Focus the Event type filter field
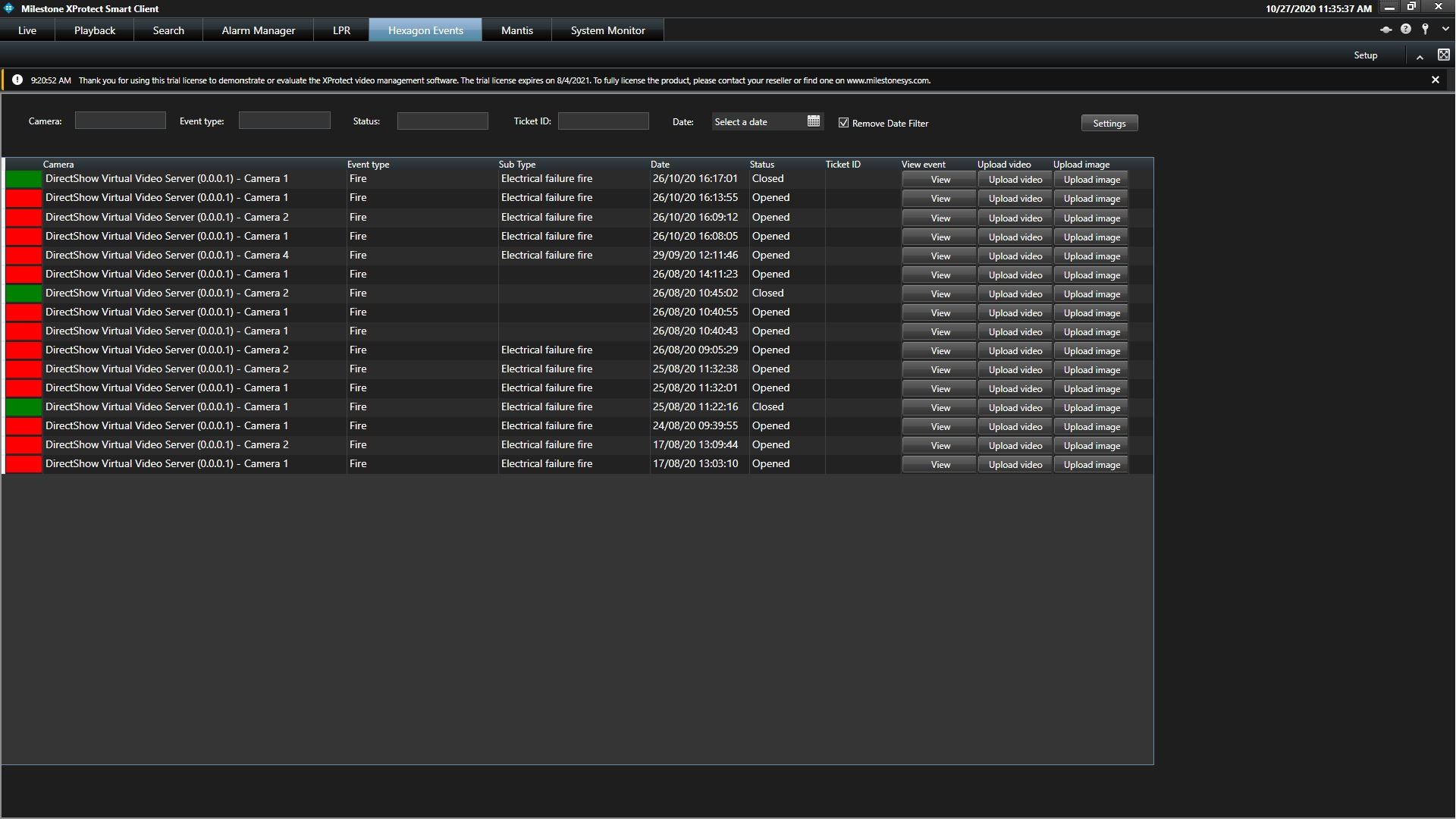 pyautogui.click(x=284, y=121)
